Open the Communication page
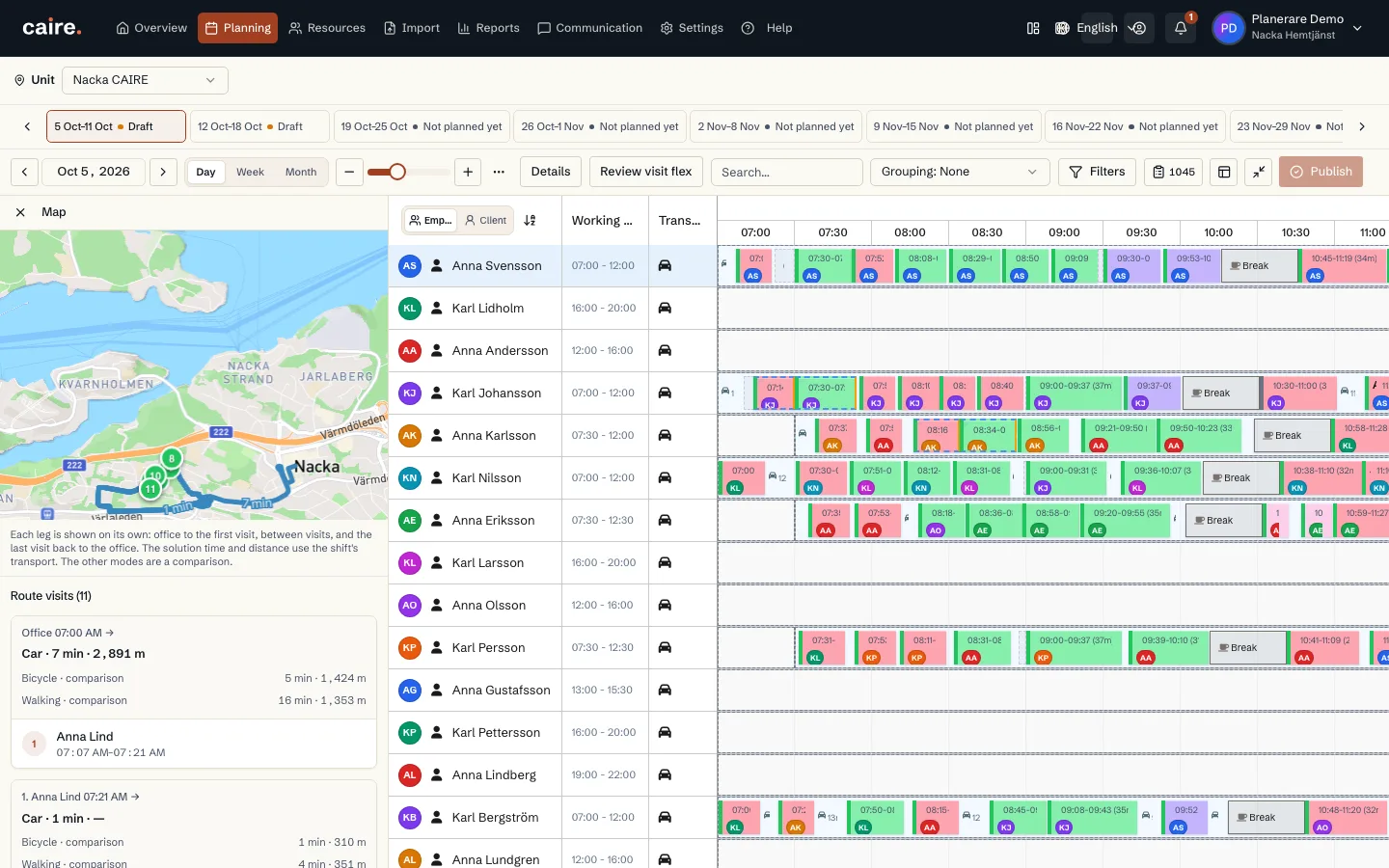 coord(589,28)
